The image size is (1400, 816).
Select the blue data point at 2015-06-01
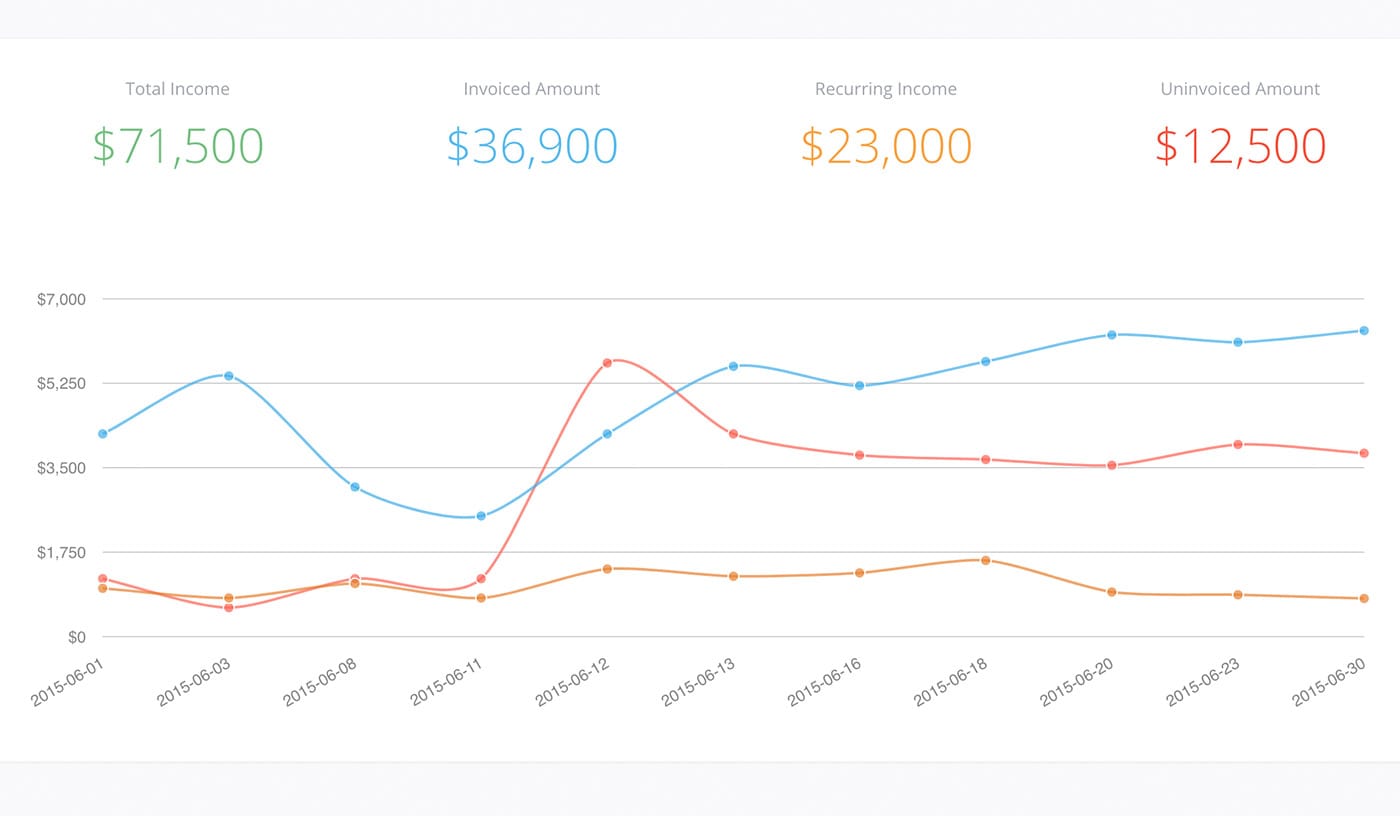click(x=102, y=434)
